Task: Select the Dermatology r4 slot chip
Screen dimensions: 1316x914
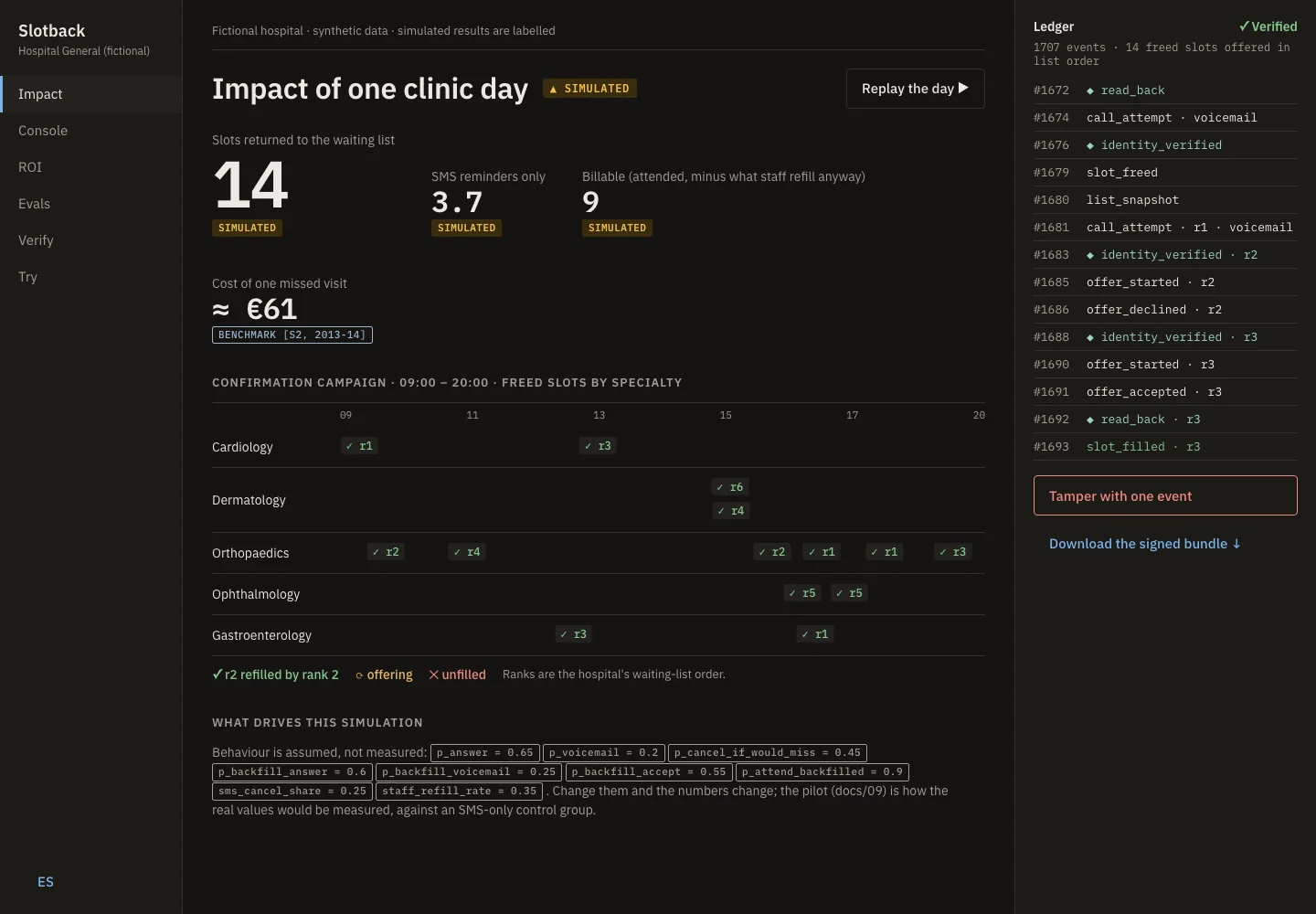Action: [x=731, y=511]
